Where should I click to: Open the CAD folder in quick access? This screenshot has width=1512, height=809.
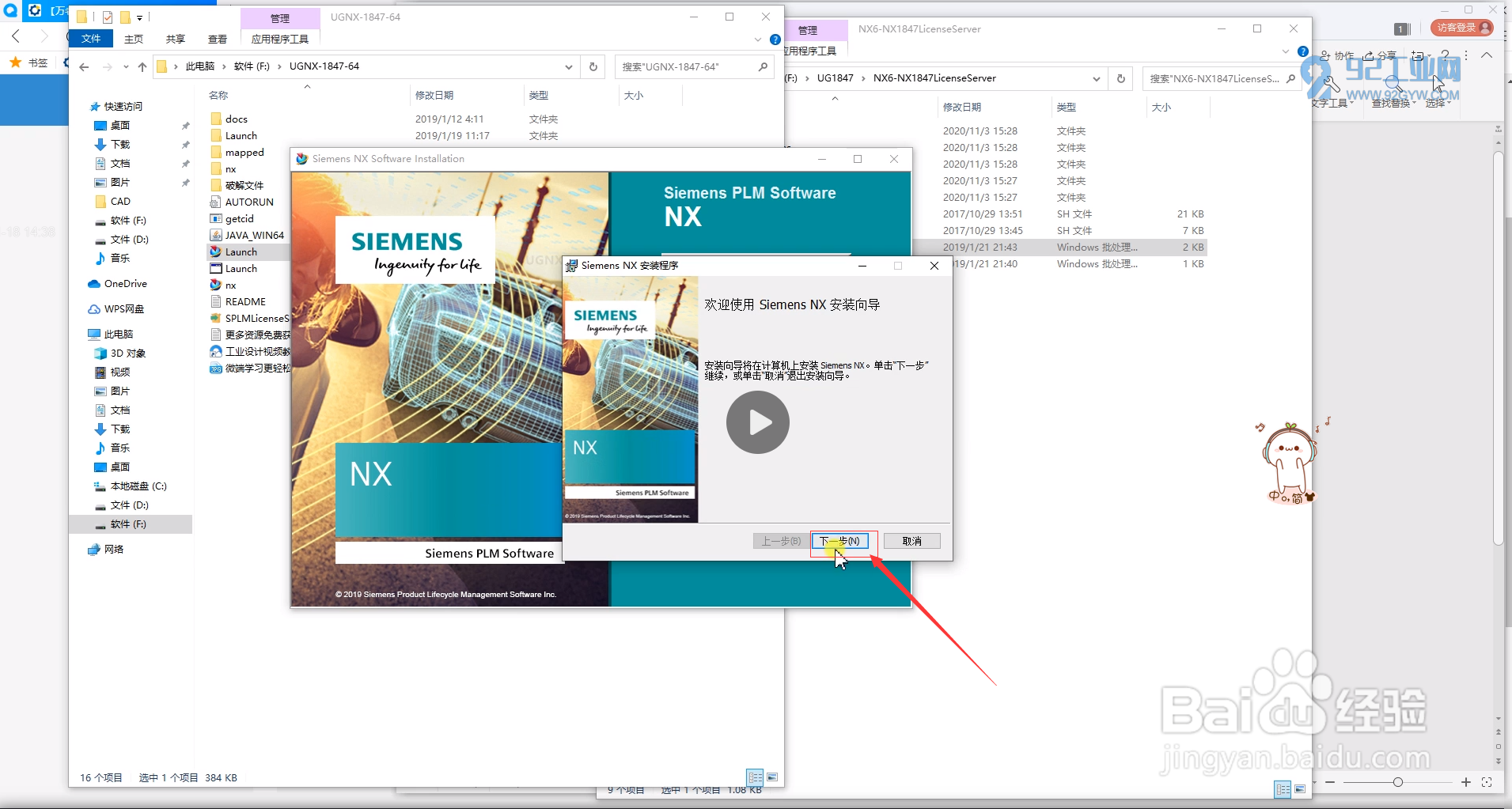click(120, 202)
